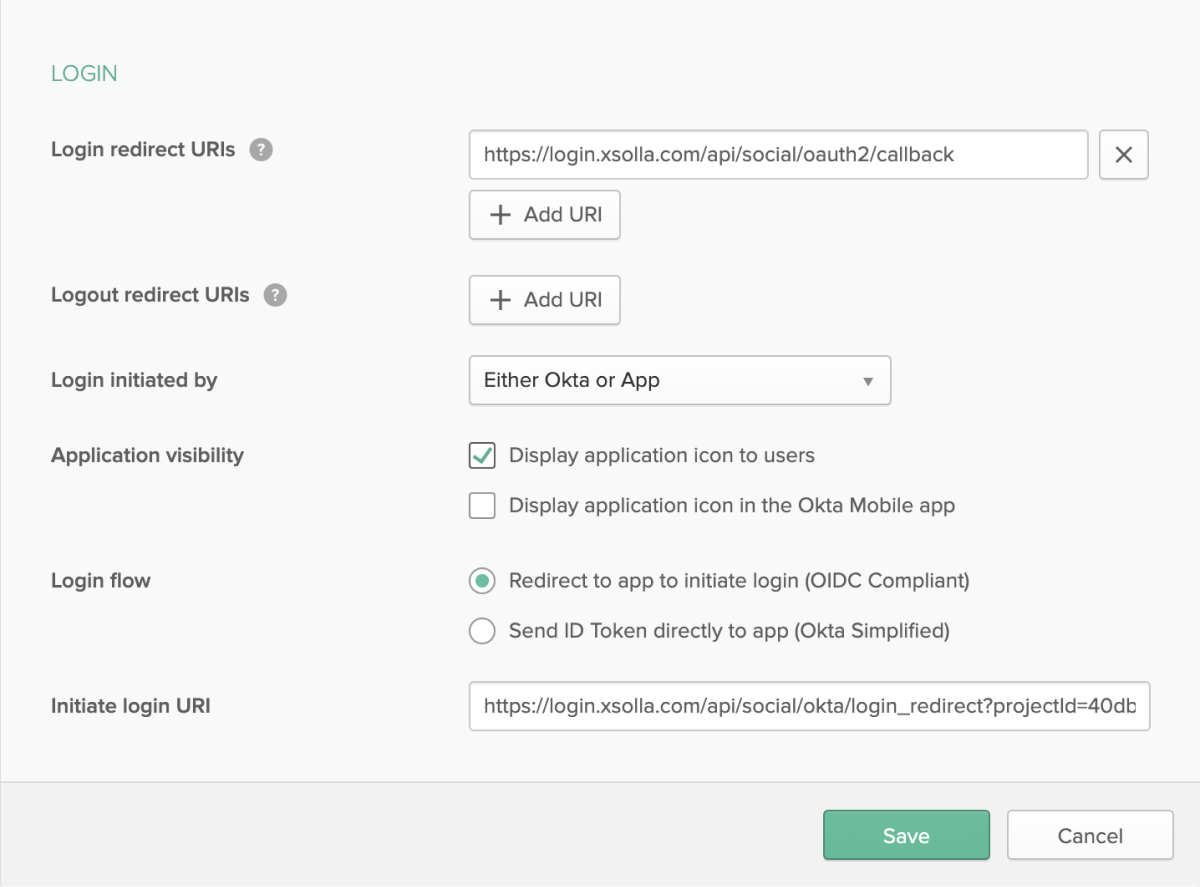Screen dimensions: 1200x887
Task: Add a URI for Logout redirect URIs
Action: point(544,300)
